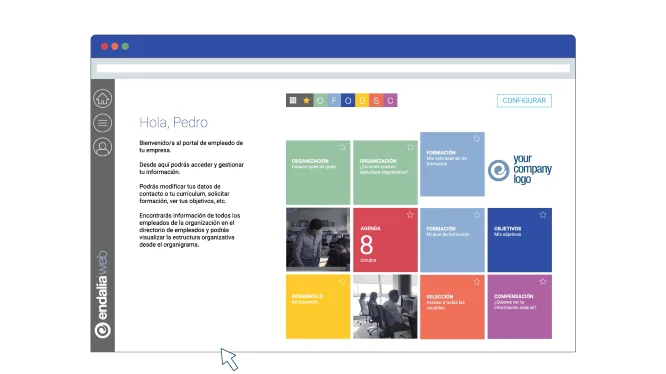Open the Agenda tile showing 8 Octubre
Image resolution: width=666 pixels, height=374 pixels.
[385, 240]
